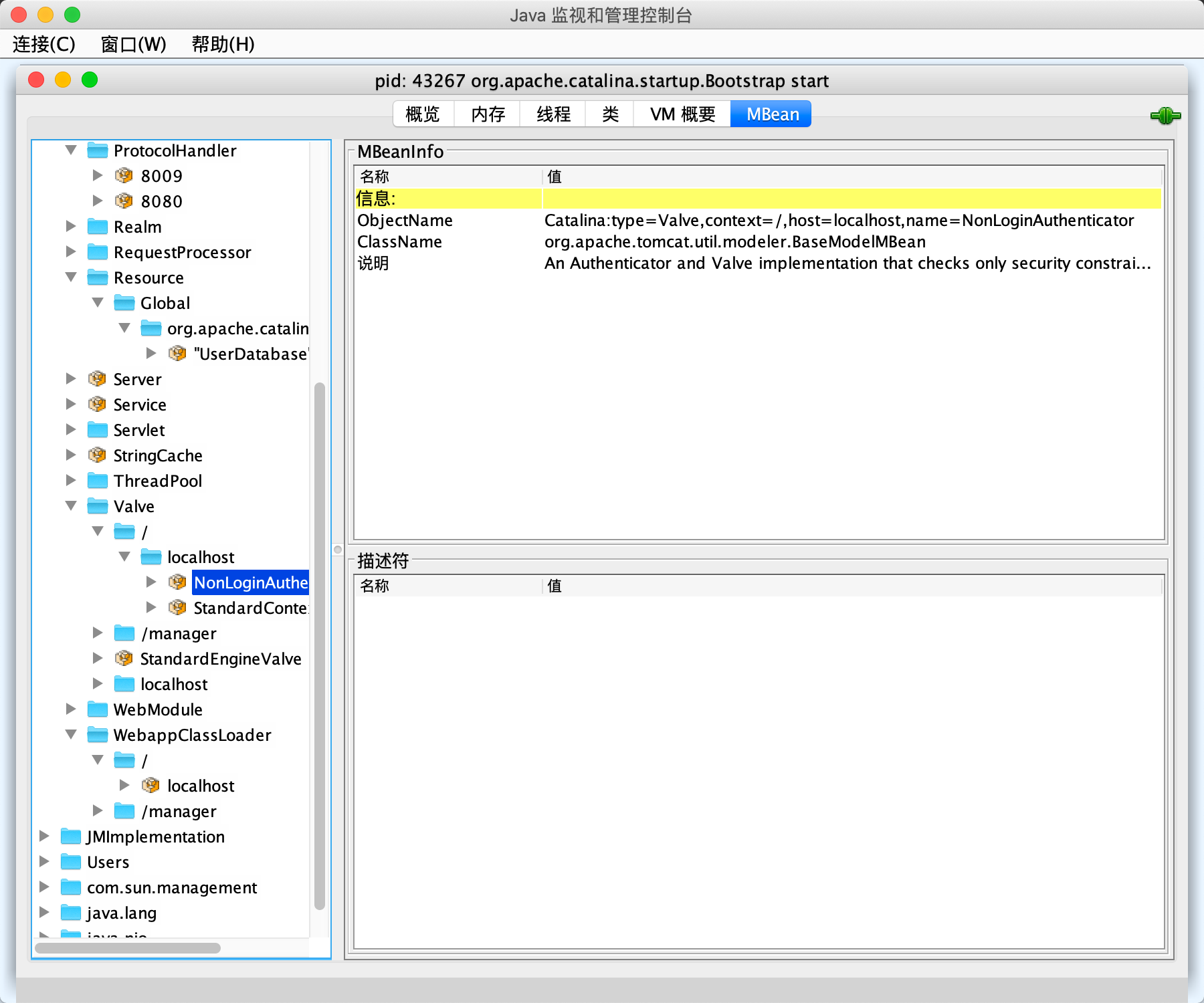This screenshot has width=1204, height=1003.
Task: Click the Resource folder icon
Action: (98, 277)
